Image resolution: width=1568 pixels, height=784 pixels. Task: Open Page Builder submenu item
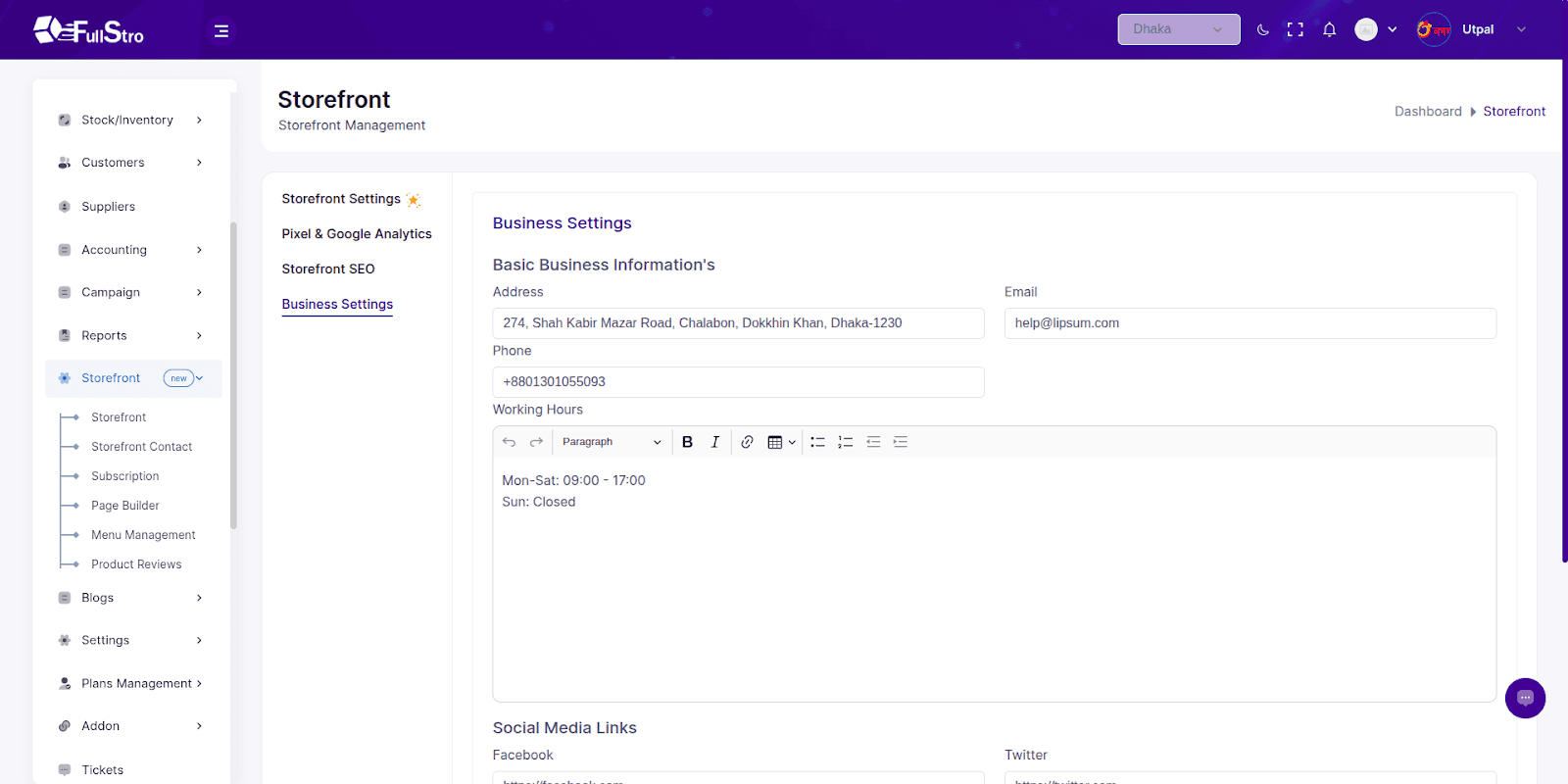[x=125, y=506]
